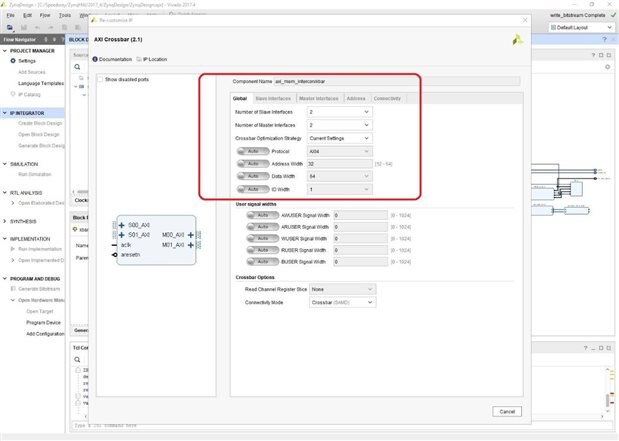
Task: Click Program Device in Flow Navigator
Action: [x=43, y=323]
